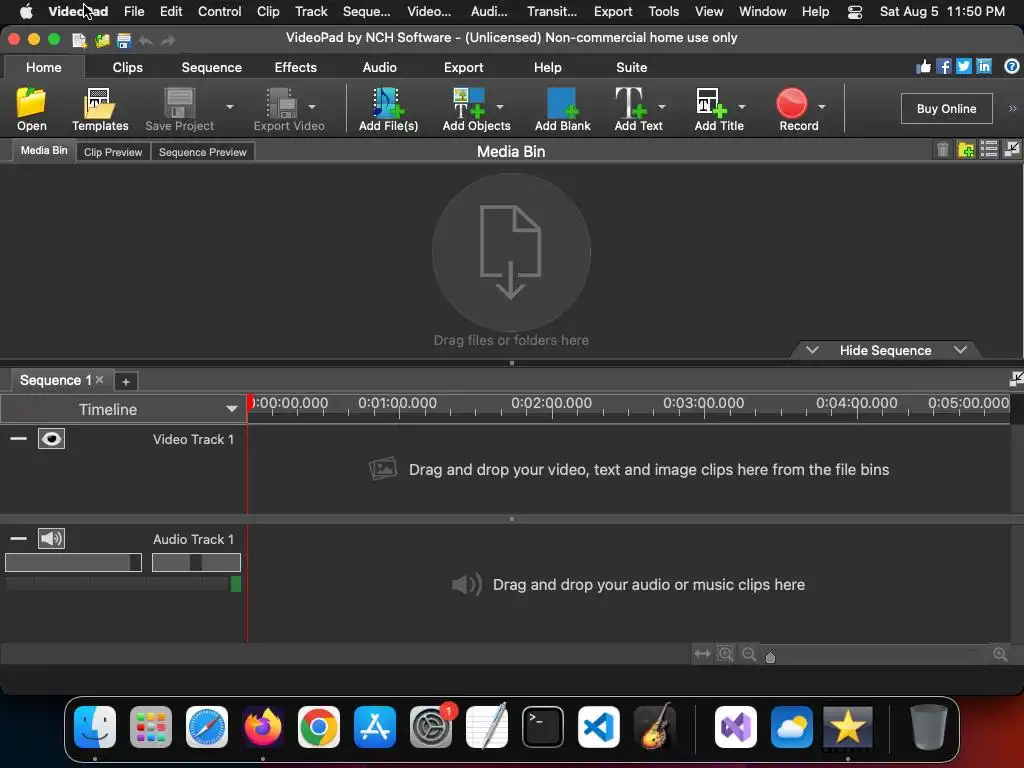Click the timeline zoom slider handle

(x=771, y=657)
